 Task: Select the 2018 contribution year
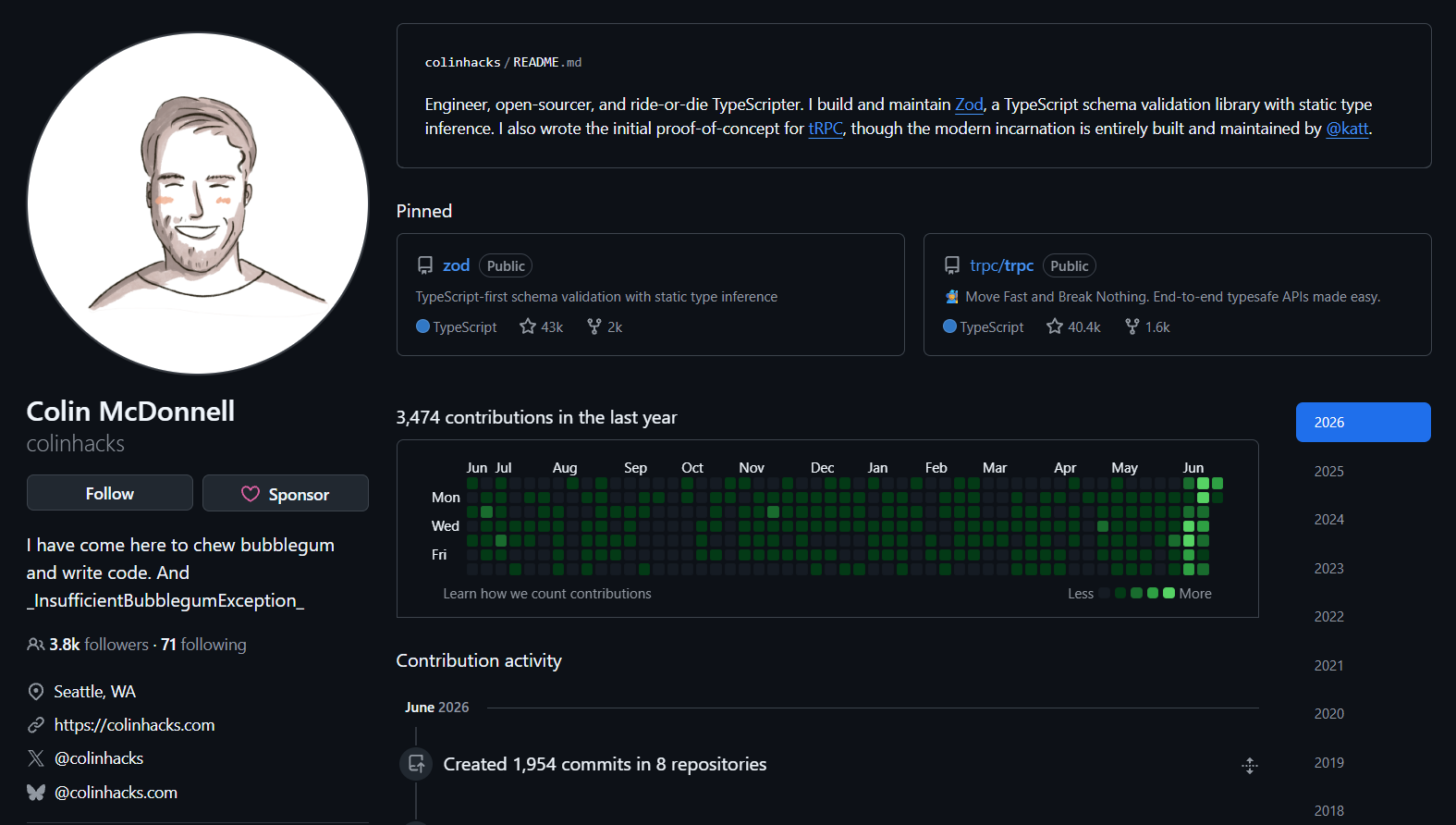1364,810
